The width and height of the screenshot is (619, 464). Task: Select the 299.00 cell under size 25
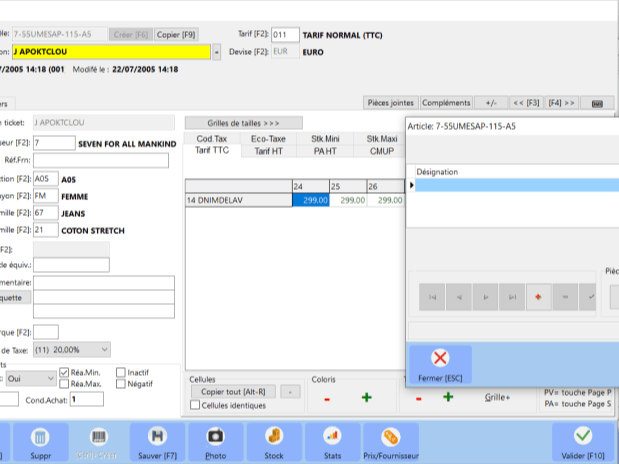coord(348,200)
